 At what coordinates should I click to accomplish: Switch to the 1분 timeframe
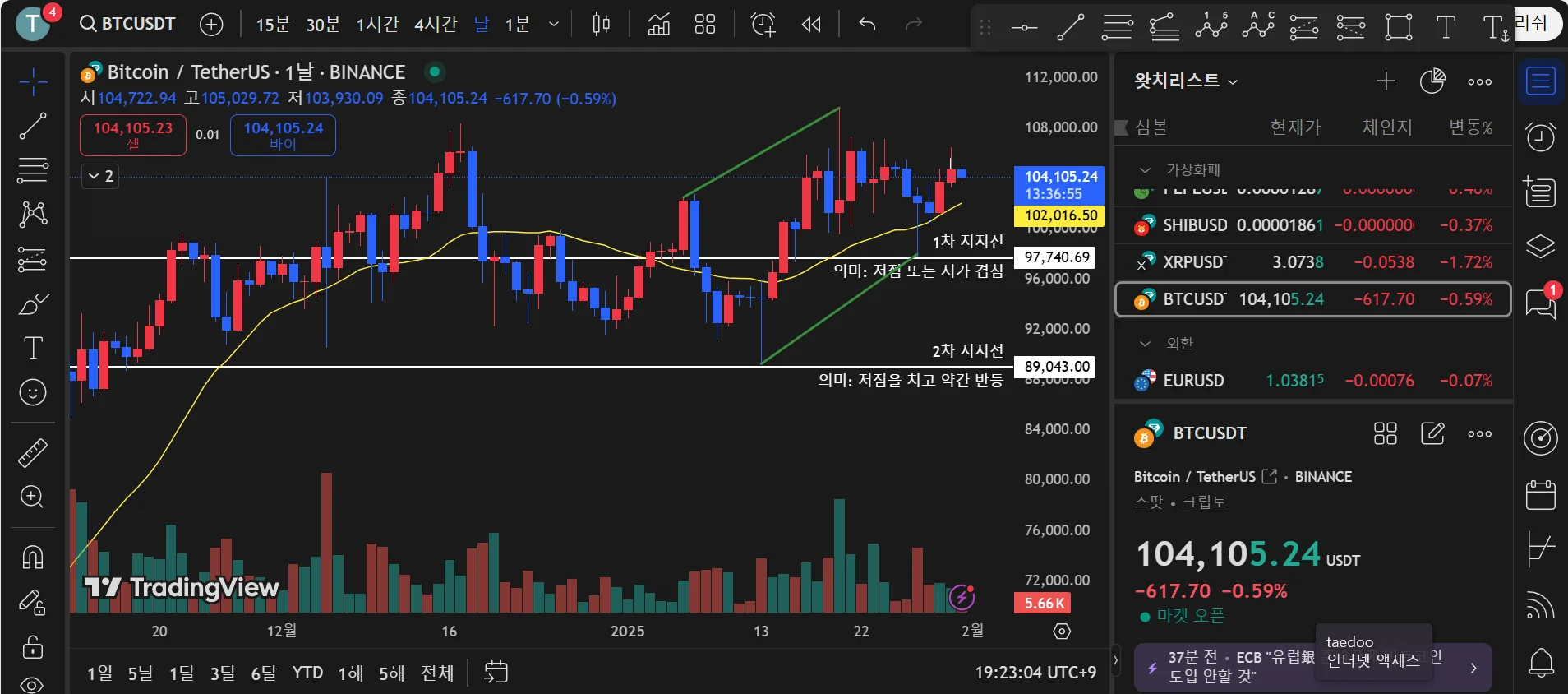pyautogui.click(x=518, y=25)
